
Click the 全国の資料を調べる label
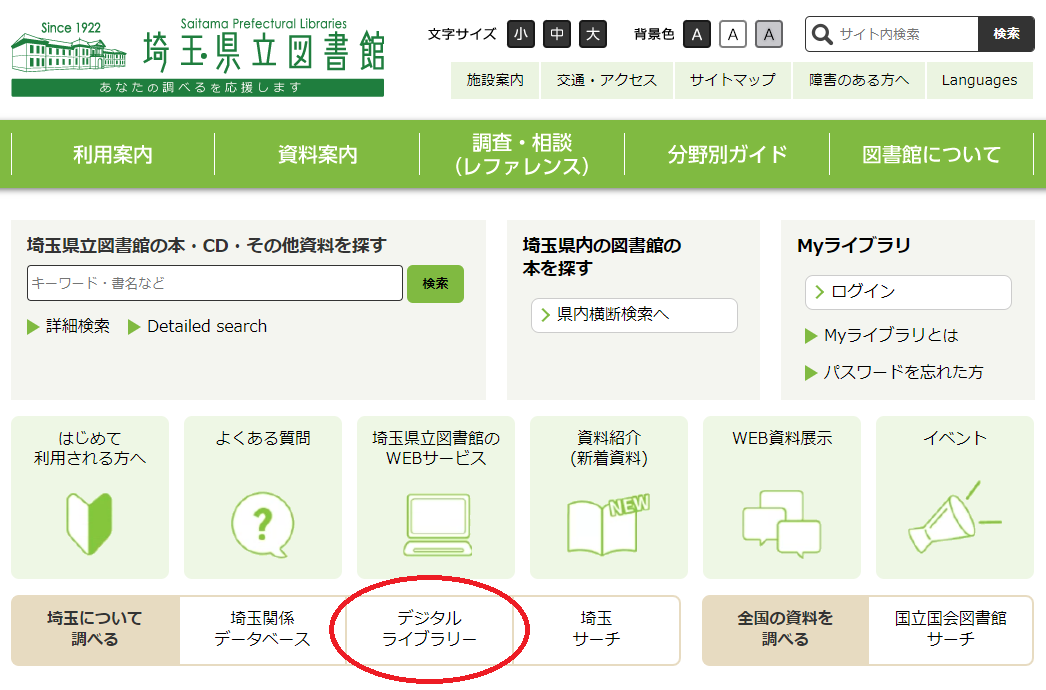coord(785,629)
